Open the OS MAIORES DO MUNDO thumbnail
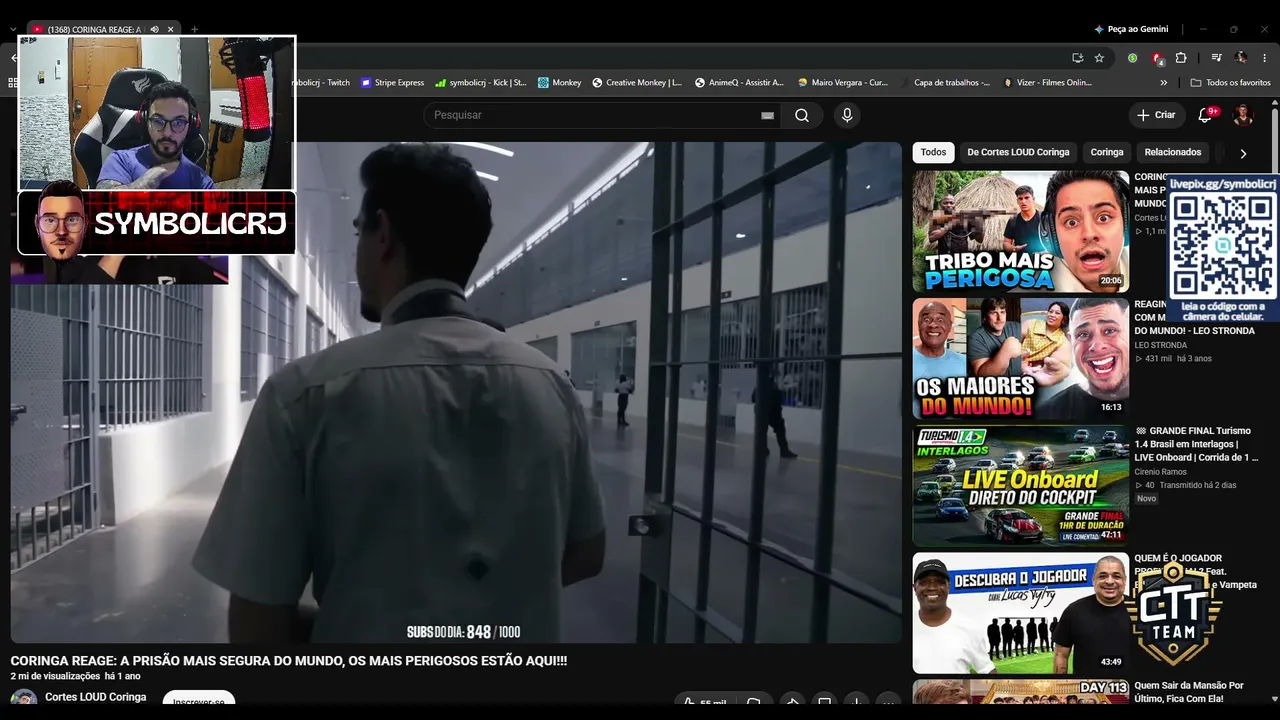This screenshot has width=1280, height=720. [1021, 358]
